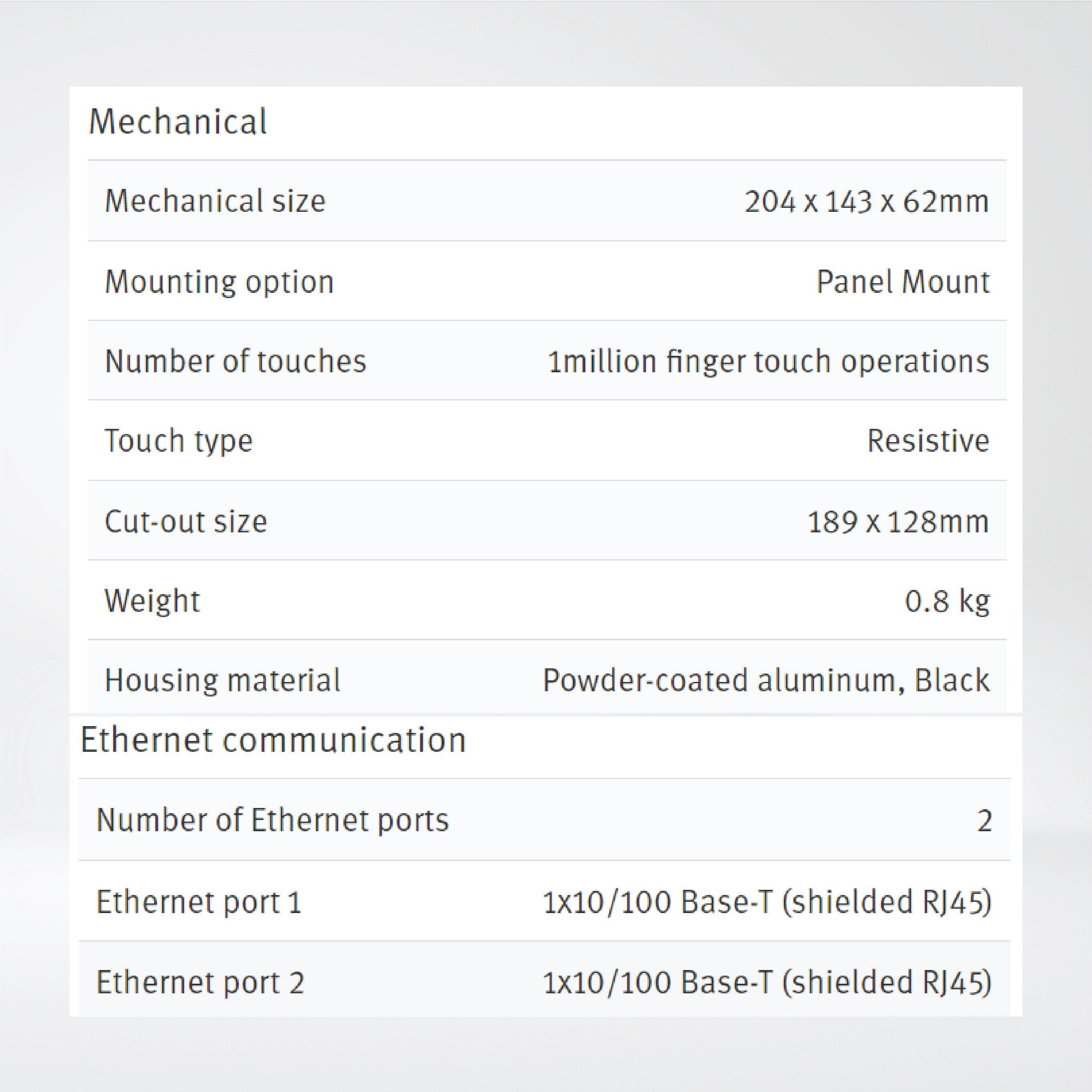This screenshot has width=1092, height=1092.
Task: Select the Ethernet port 1 label
Action: pos(199,901)
